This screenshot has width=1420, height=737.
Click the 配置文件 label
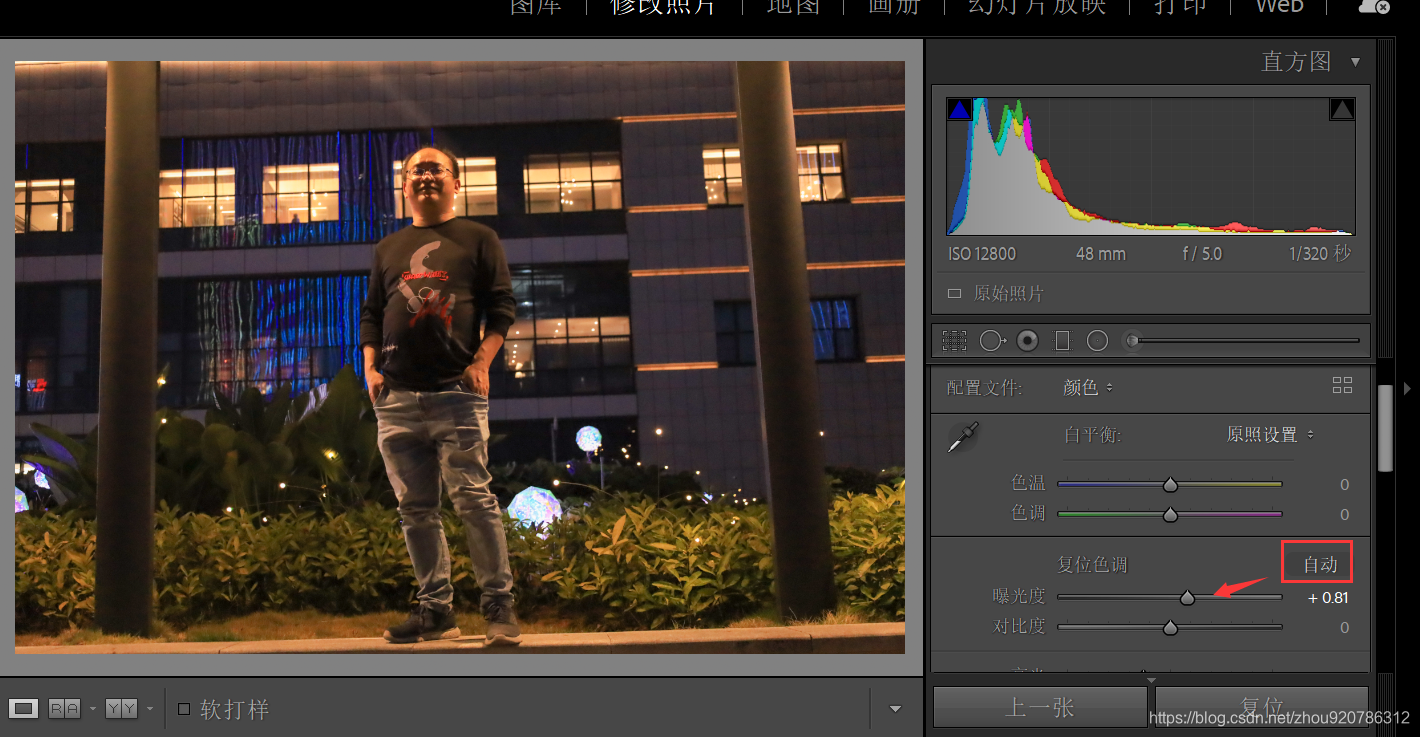(x=984, y=387)
